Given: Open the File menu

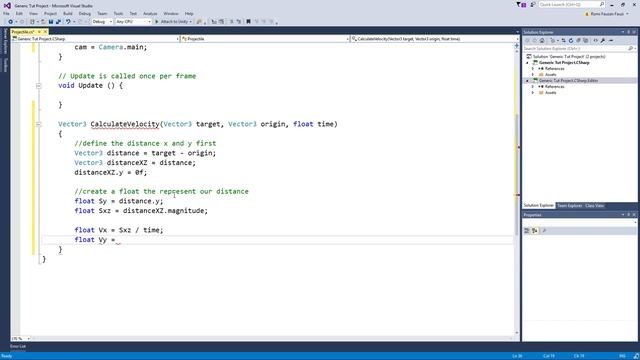Looking at the screenshot, I should [6, 13].
